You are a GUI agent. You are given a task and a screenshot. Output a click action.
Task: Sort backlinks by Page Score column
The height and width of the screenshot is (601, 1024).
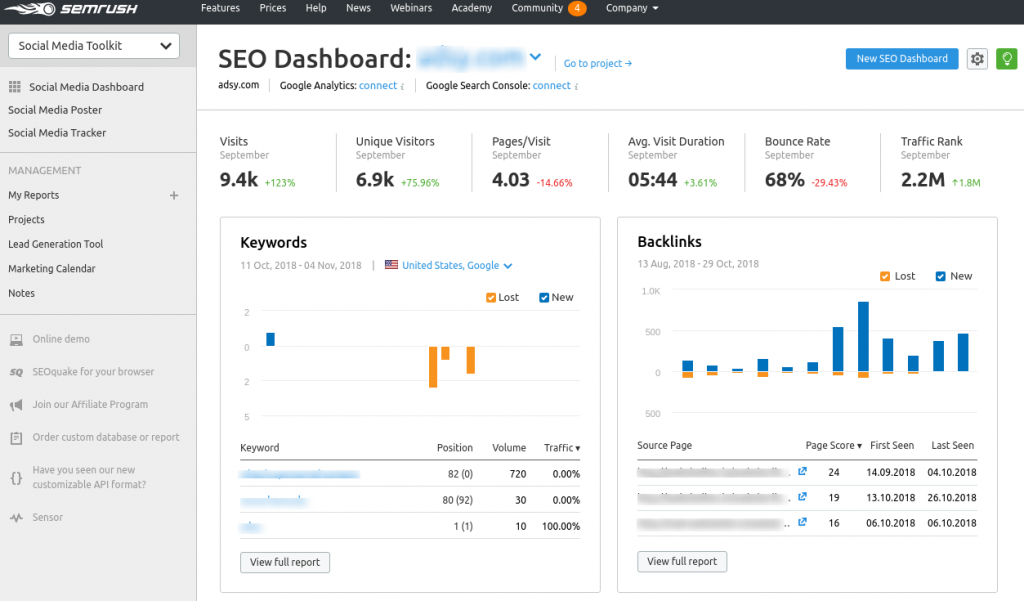[833, 446]
